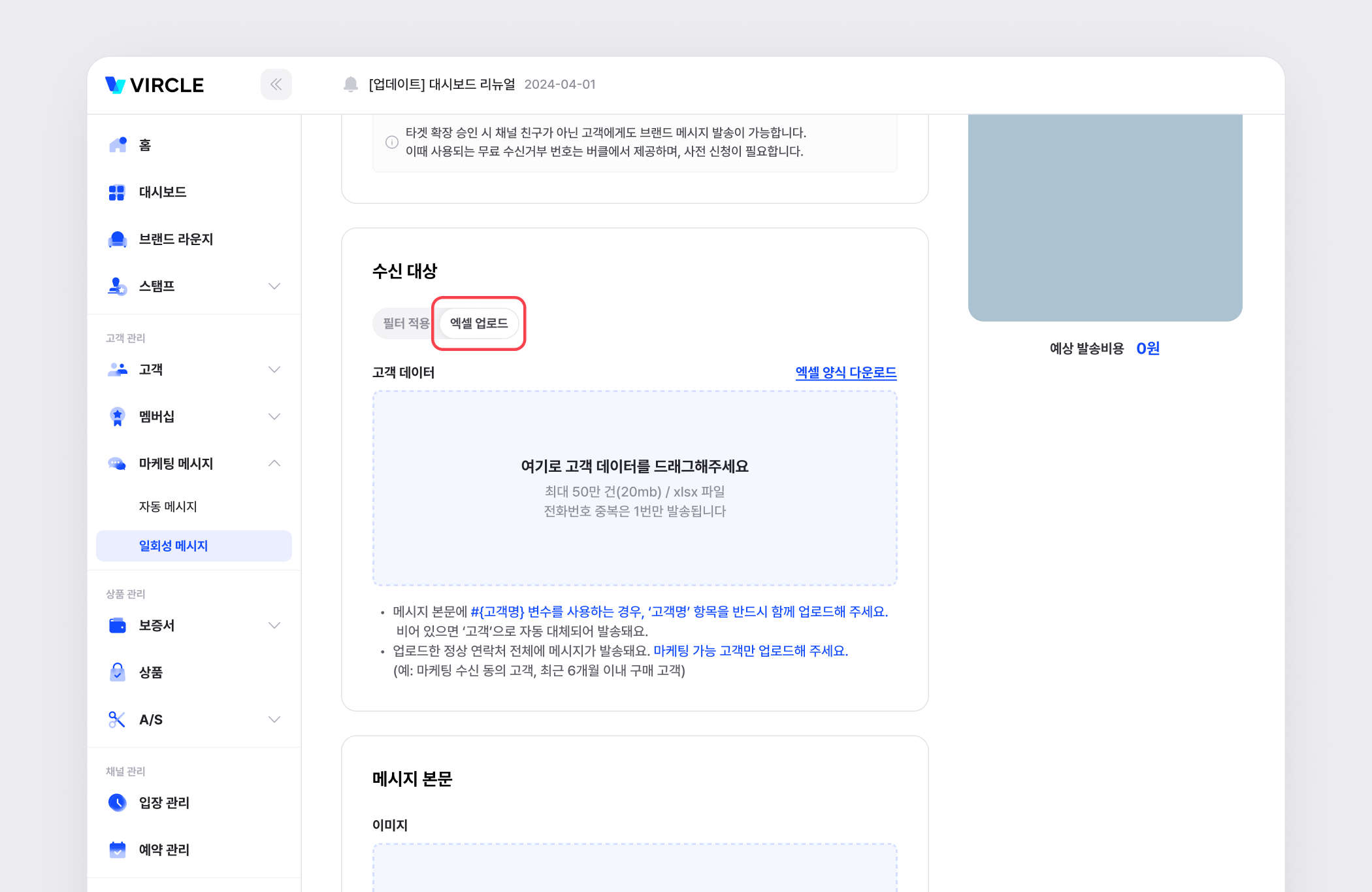This screenshot has height=892, width=1372.
Task: Click the 보증서 wallet icon
Action: [x=118, y=625]
